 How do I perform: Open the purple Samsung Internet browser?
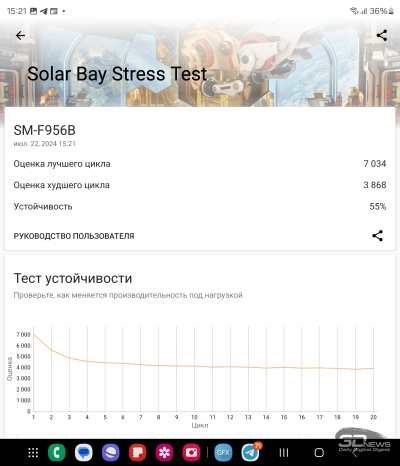tap(111, 453)
